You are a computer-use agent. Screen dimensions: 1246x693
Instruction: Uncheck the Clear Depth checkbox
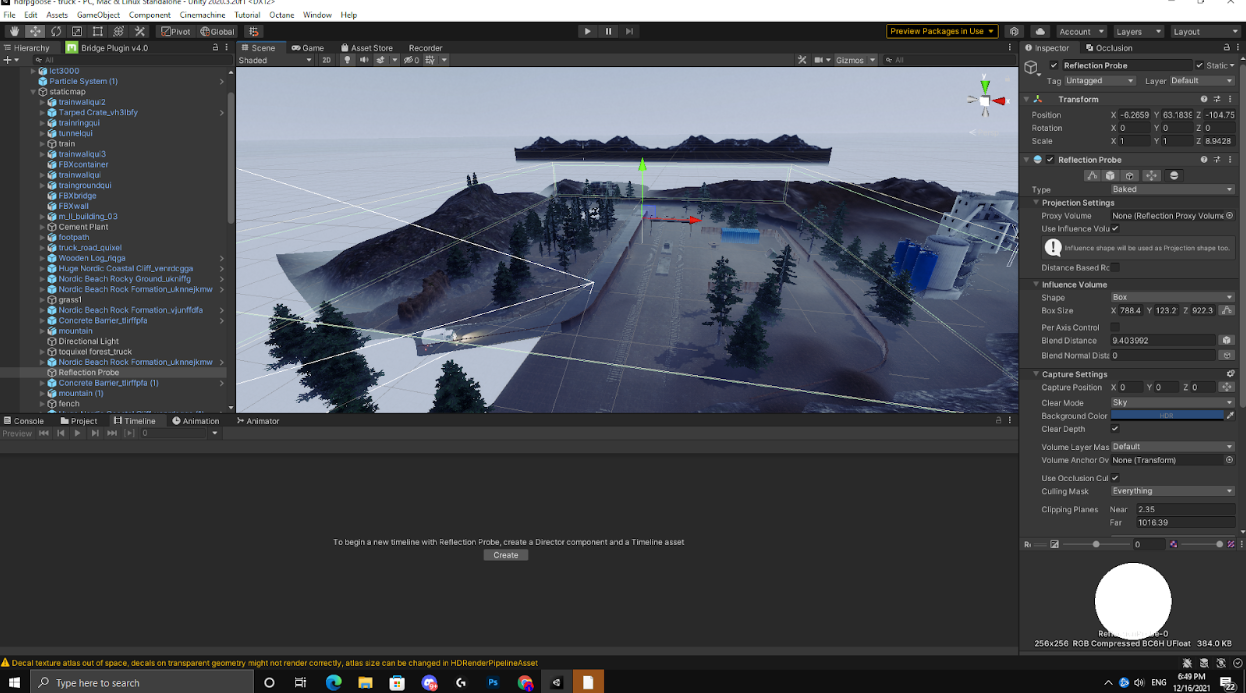[1115, 429]
